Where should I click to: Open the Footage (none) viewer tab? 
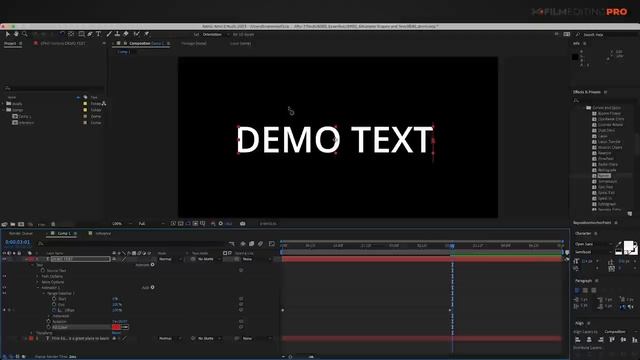pos(194,43)
